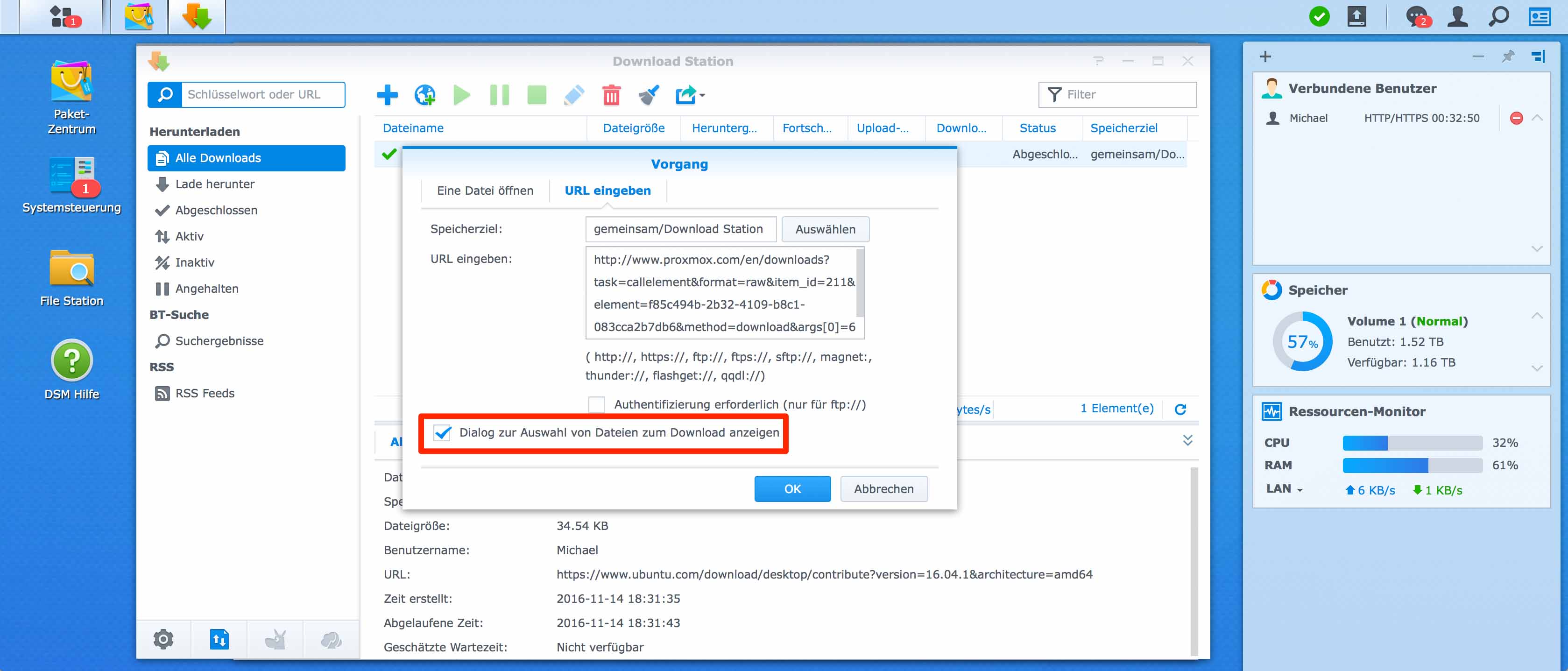Screen dimensions: 1568x671
Task: Open Paket-Zentrum desktop shortcut
Action: coord(71,98)
